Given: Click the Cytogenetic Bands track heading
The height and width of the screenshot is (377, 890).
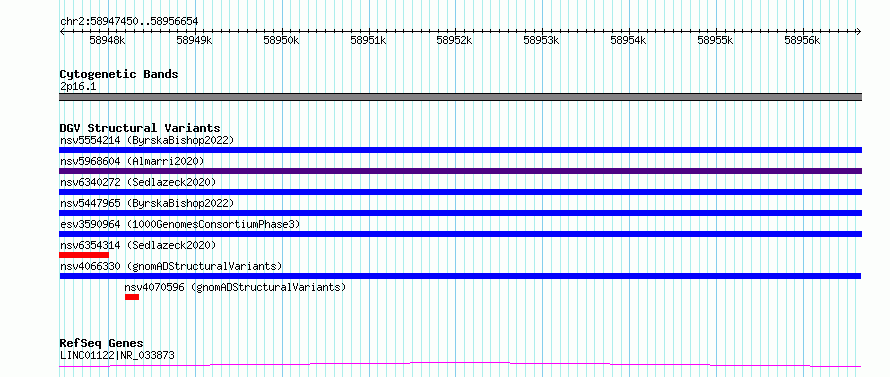Looking at the screenshot, I should [x=119, y=74].
